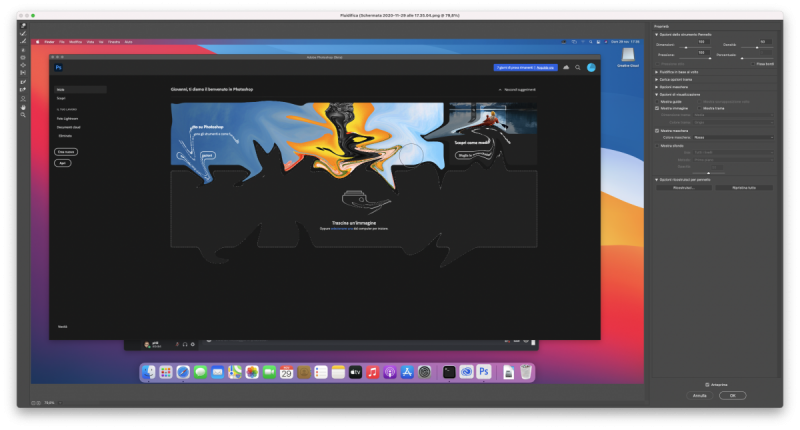
Task: Click the Opacità value field
Action: (x=716, y=167)
